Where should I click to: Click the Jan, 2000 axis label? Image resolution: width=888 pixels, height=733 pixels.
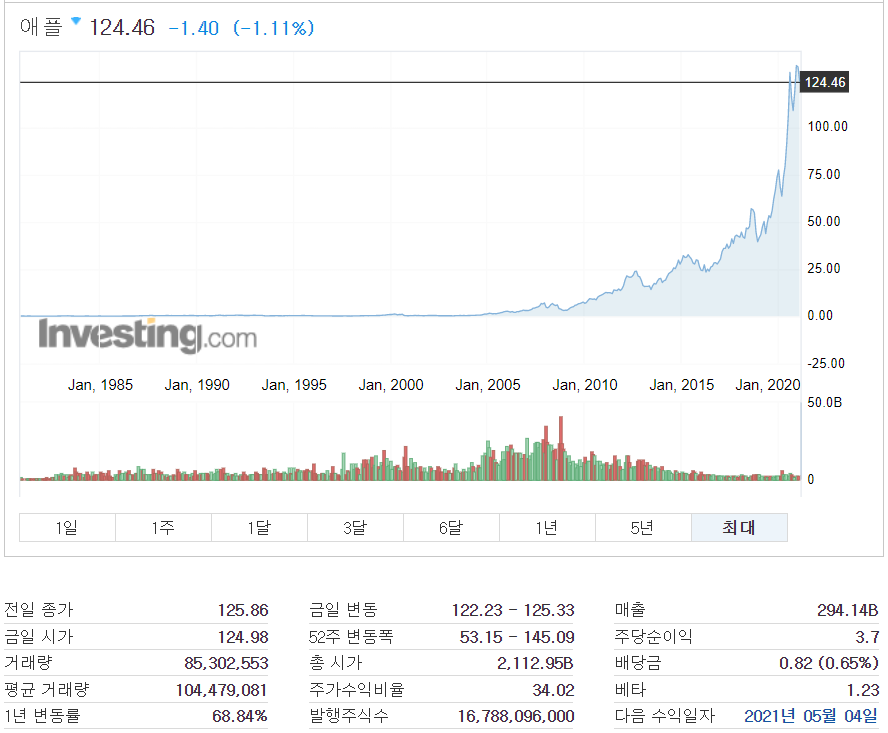point(391,385)
